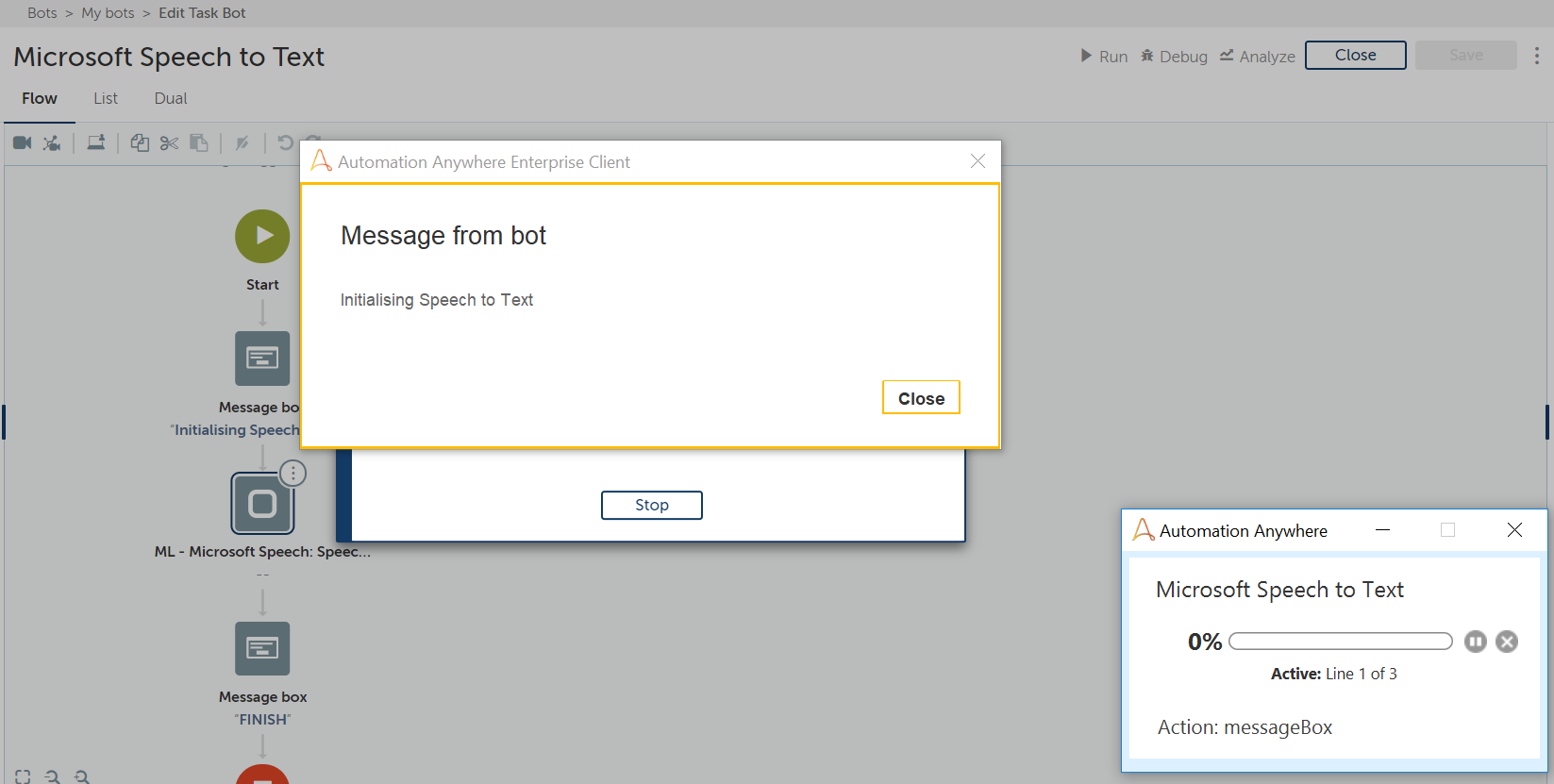Click the 'ML - Microsoft Speech' node label
The width and height of the screenshot is (1554, 784).
click(262, 552)
